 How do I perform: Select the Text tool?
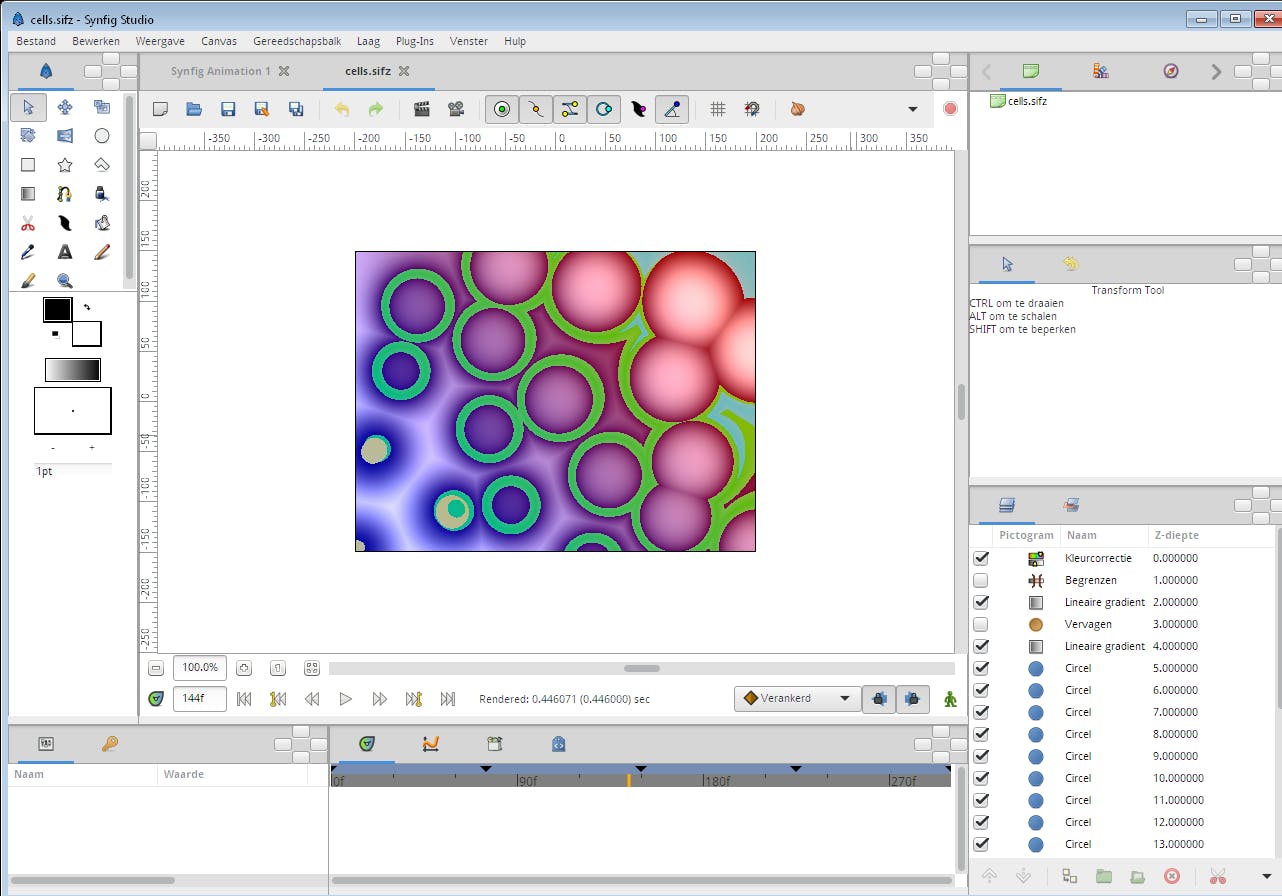pos(65,251)
